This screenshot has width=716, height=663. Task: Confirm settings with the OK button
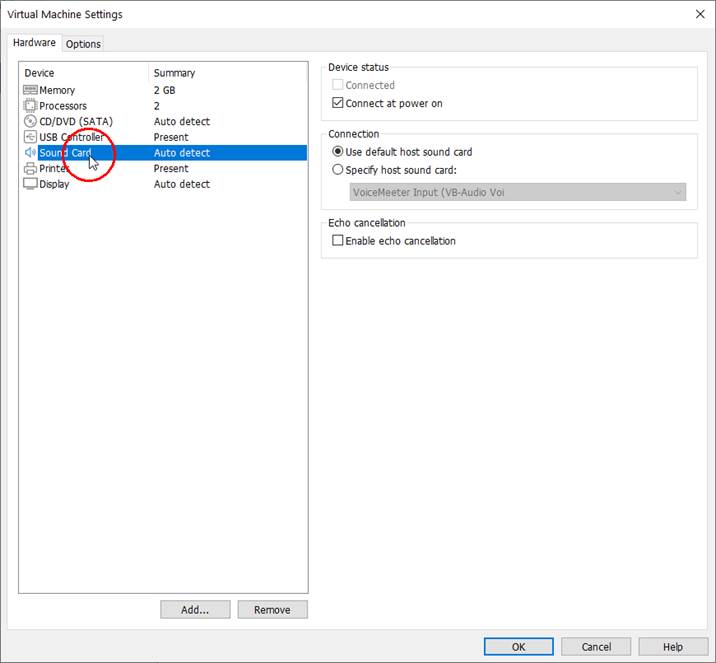click(518, 647)
